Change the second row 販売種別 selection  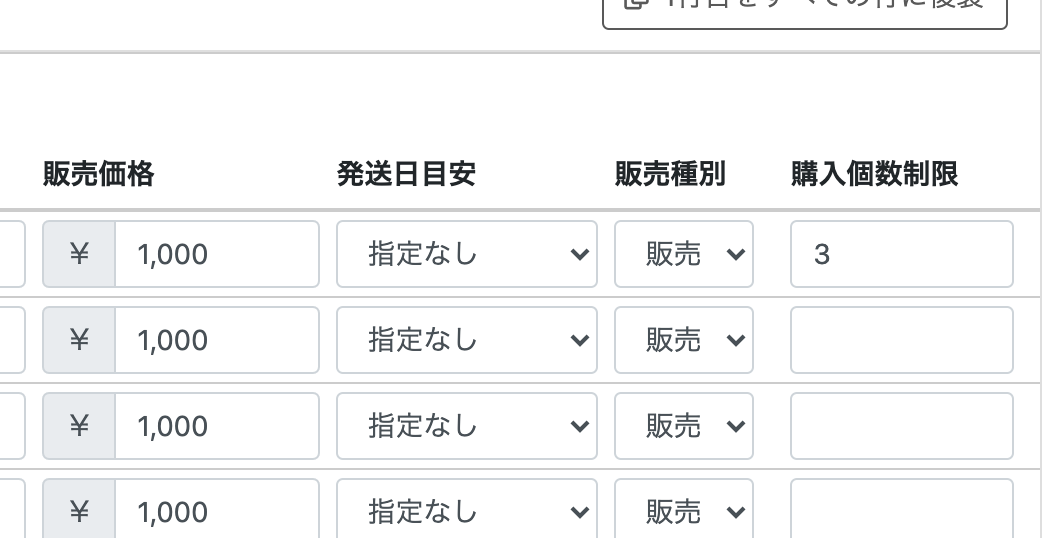[x=684, y=340]
